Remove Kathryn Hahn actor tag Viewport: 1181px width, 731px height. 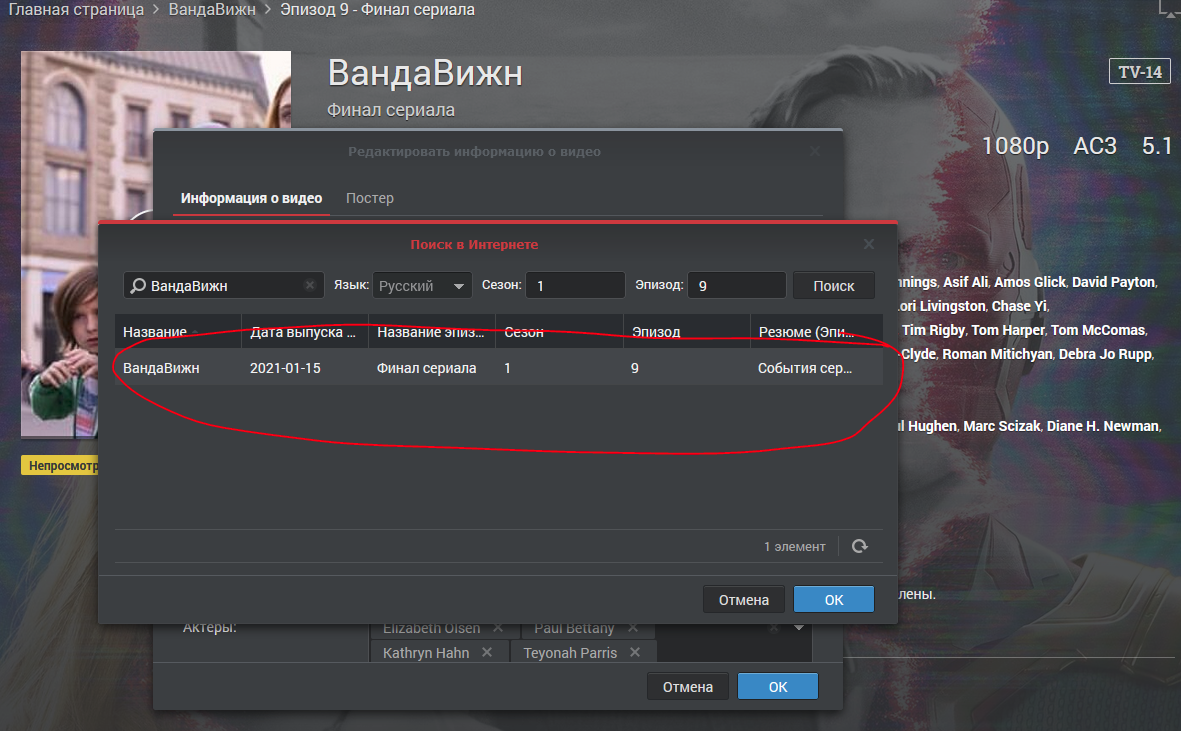(487, 652)
